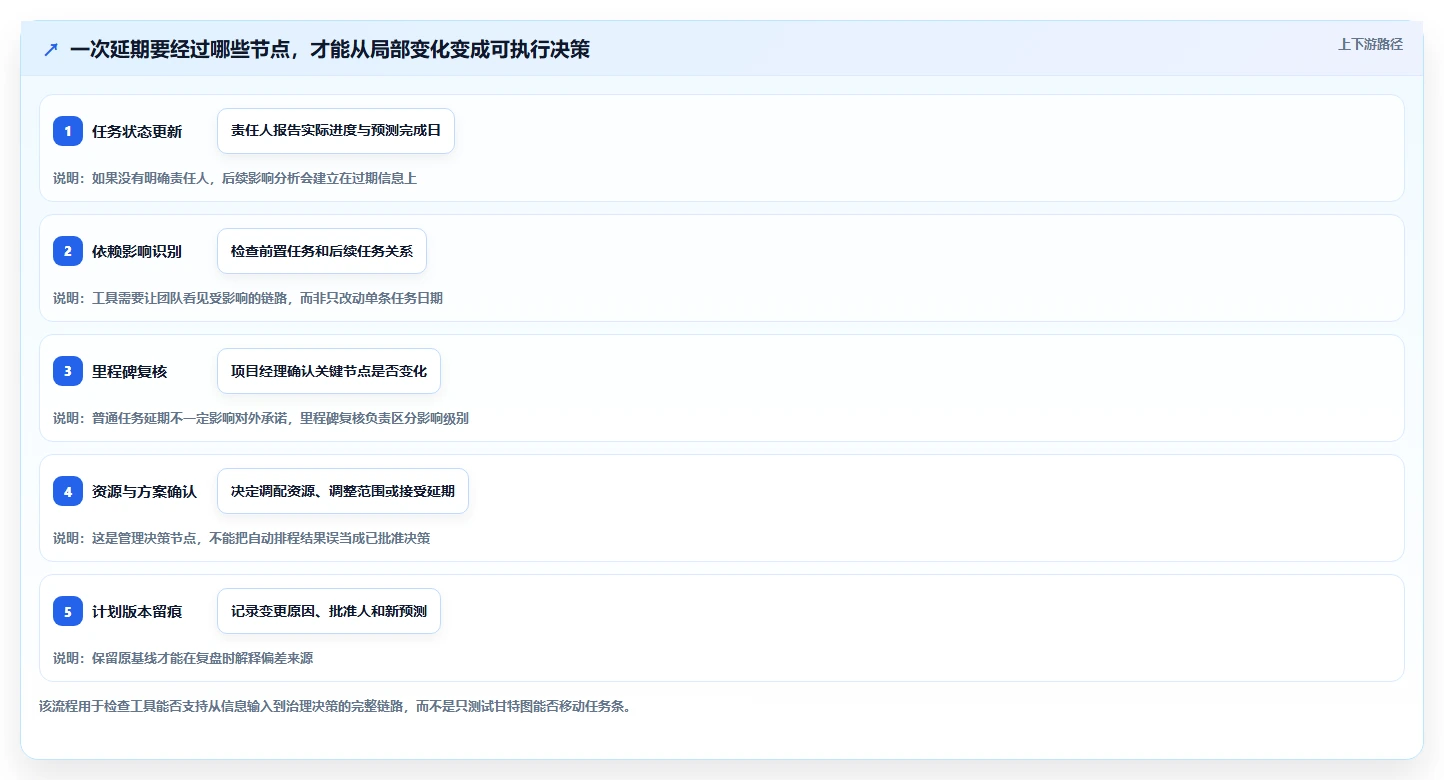Viewport: 1444px width, 780px height.
Task: Select the 项目经理确认关键节点是否变化 chip
Action: point(329,371)
